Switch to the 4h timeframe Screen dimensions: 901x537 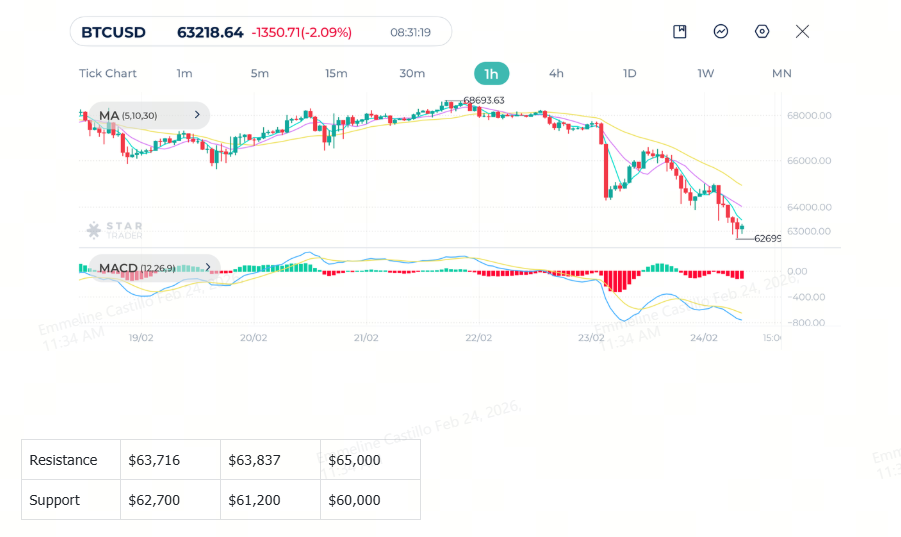click(x=556, y=74)
